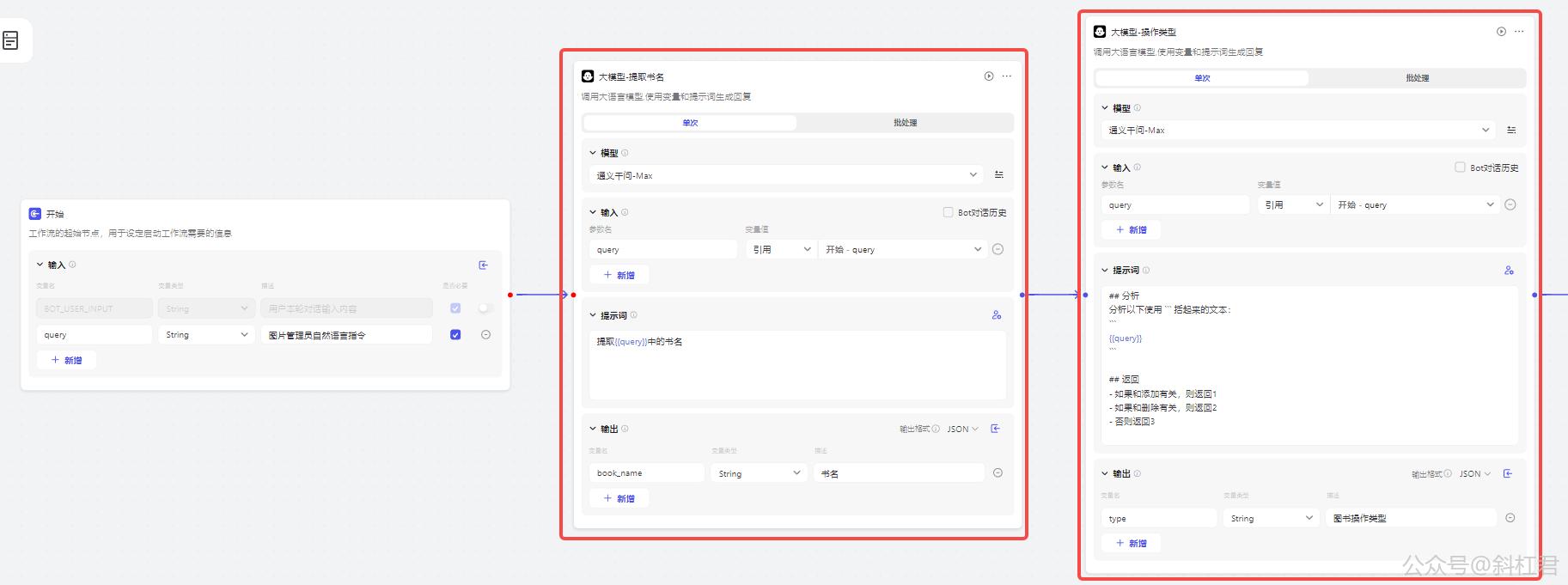Open 开始 - query dropdown in 操作类型 node
This screenshot has width=1568, height=585.
(1413, 204)
